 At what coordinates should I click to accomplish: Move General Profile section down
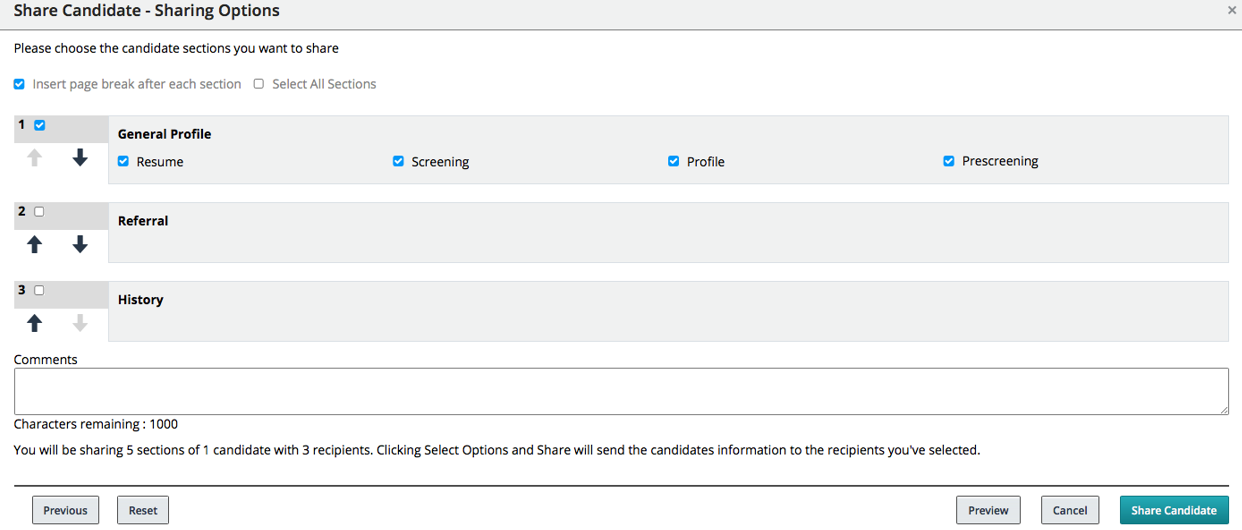click(x=80, y=158)
